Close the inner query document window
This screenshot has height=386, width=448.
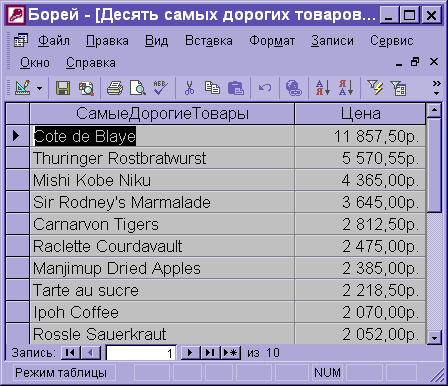434,62
